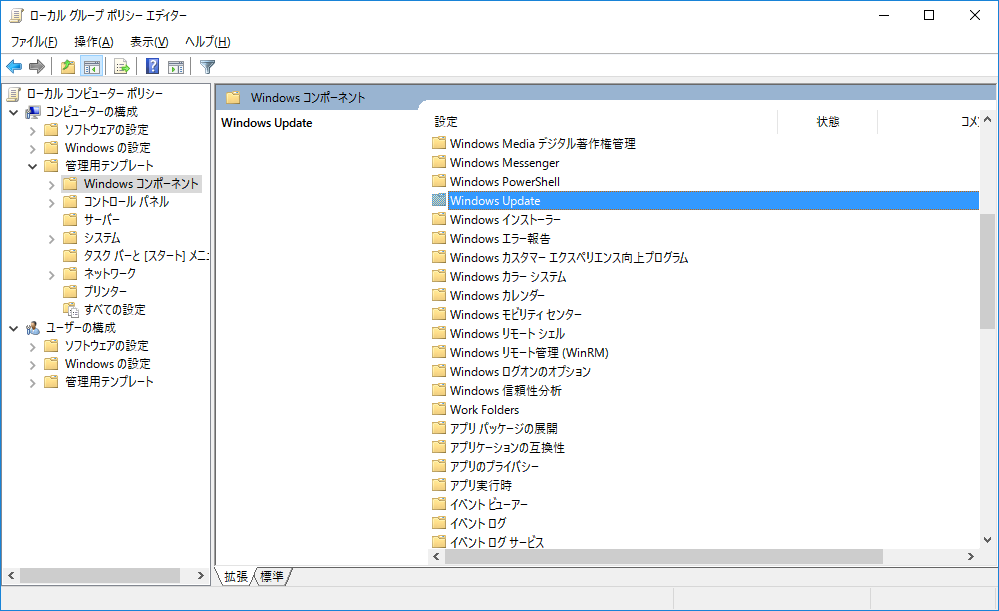The image size is (999, 611).
Task: Click the コンピューターの構成 computer icon
Action: (32, 112)
